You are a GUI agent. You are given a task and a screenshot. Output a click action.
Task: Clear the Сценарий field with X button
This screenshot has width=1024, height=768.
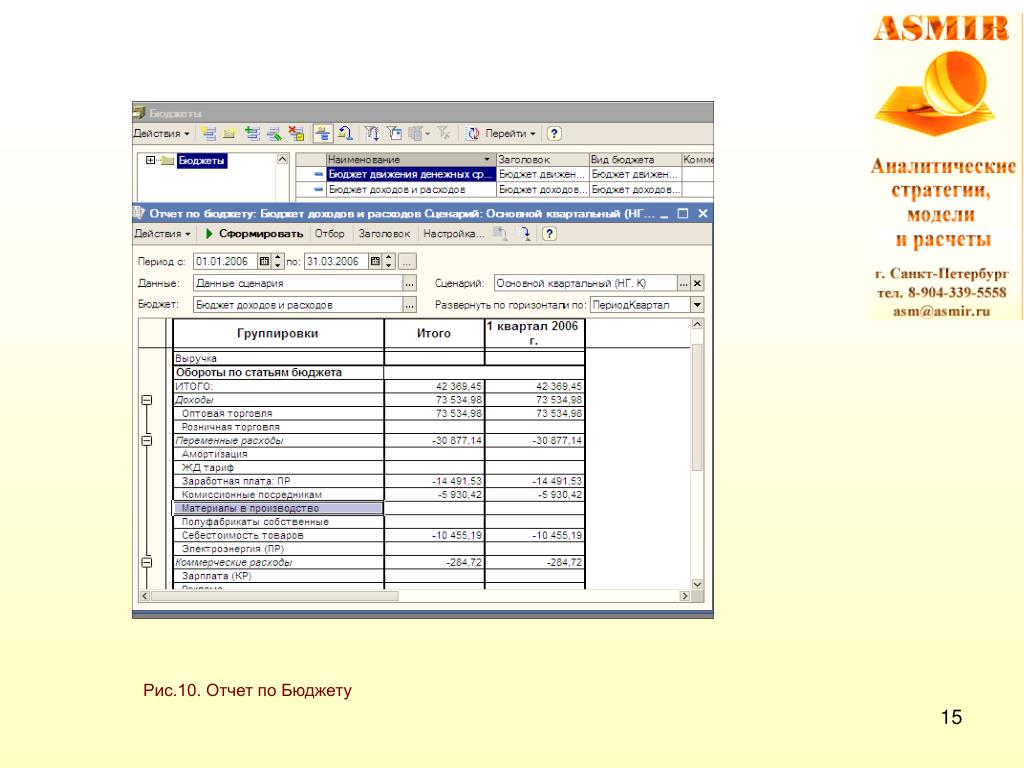click(x=697, y=283)
